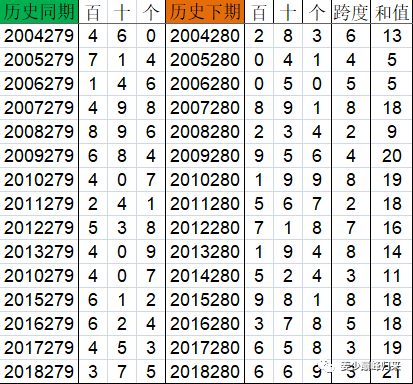This screenshot has width=413, height=384.
Task: Click period 2007280
Action: pos(205,108)
